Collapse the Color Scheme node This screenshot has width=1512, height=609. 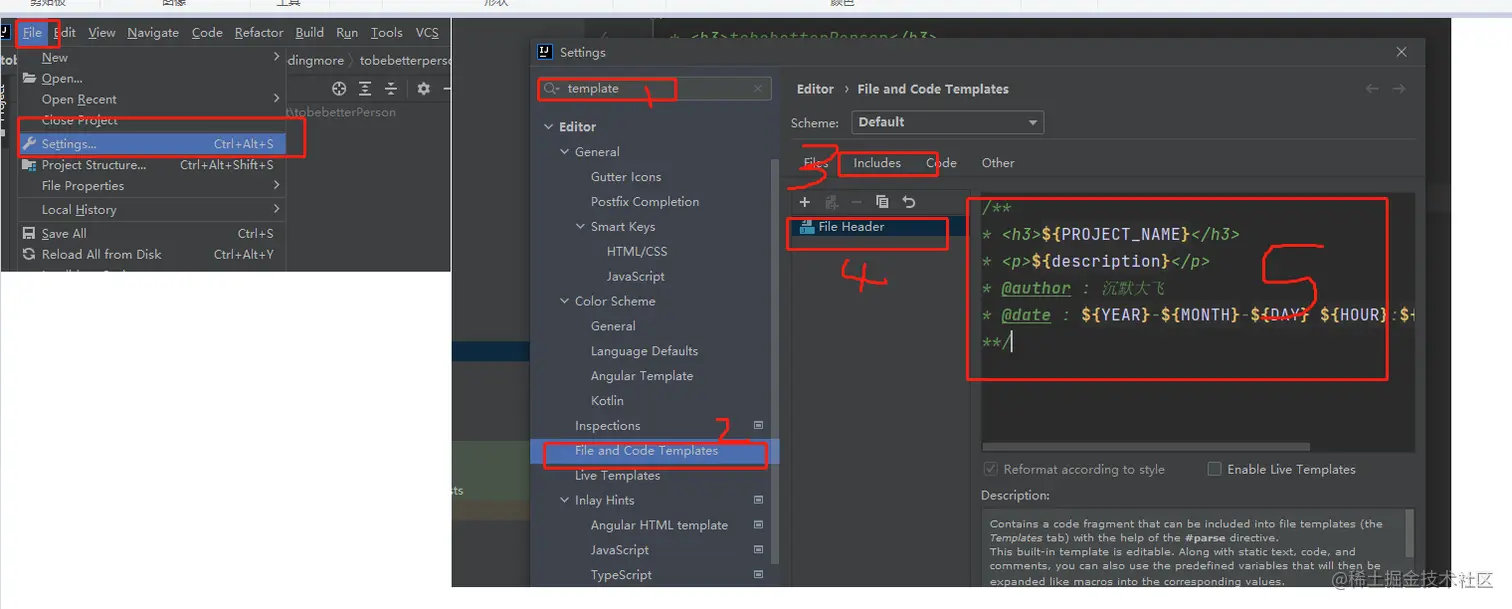coord(565,301)
